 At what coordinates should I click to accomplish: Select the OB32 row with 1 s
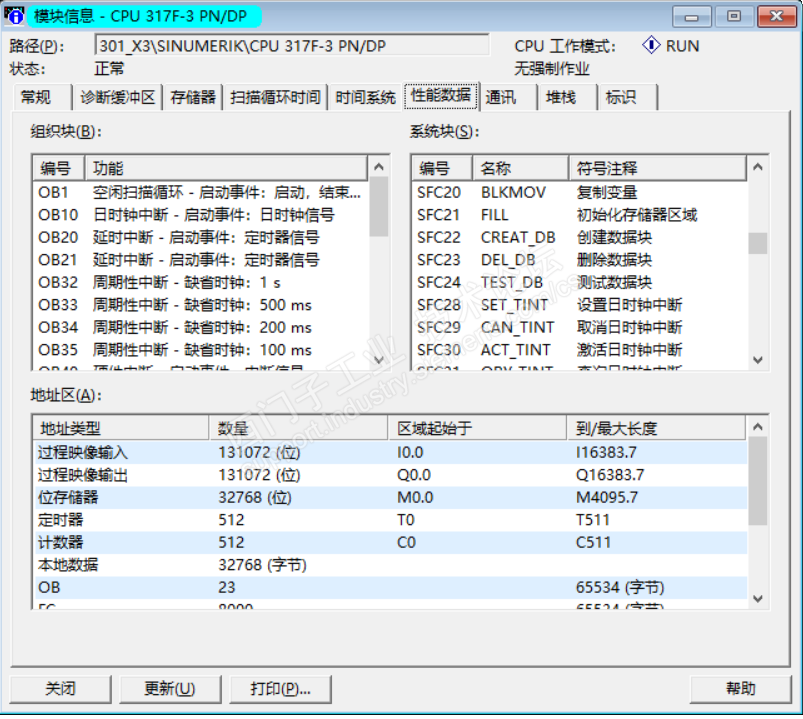click(201, 283)
